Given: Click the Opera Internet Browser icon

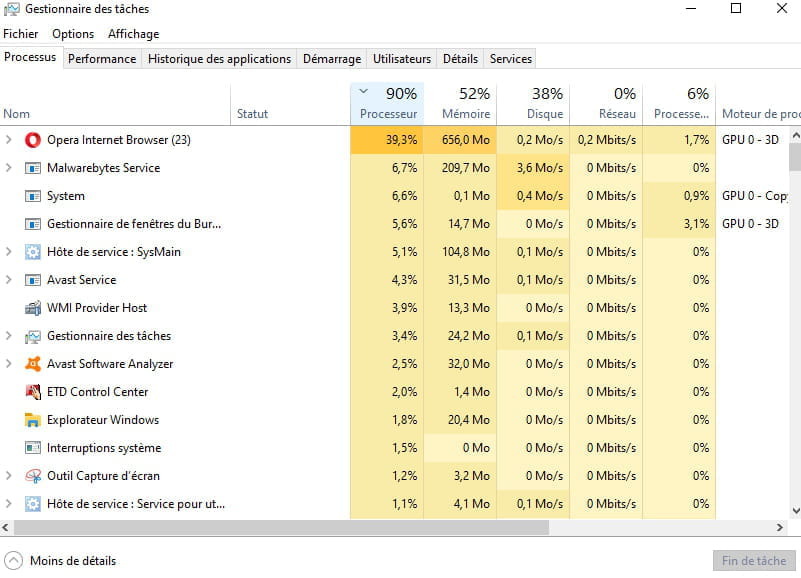Looking at the screenshot, I should click(x=33, y=140).
